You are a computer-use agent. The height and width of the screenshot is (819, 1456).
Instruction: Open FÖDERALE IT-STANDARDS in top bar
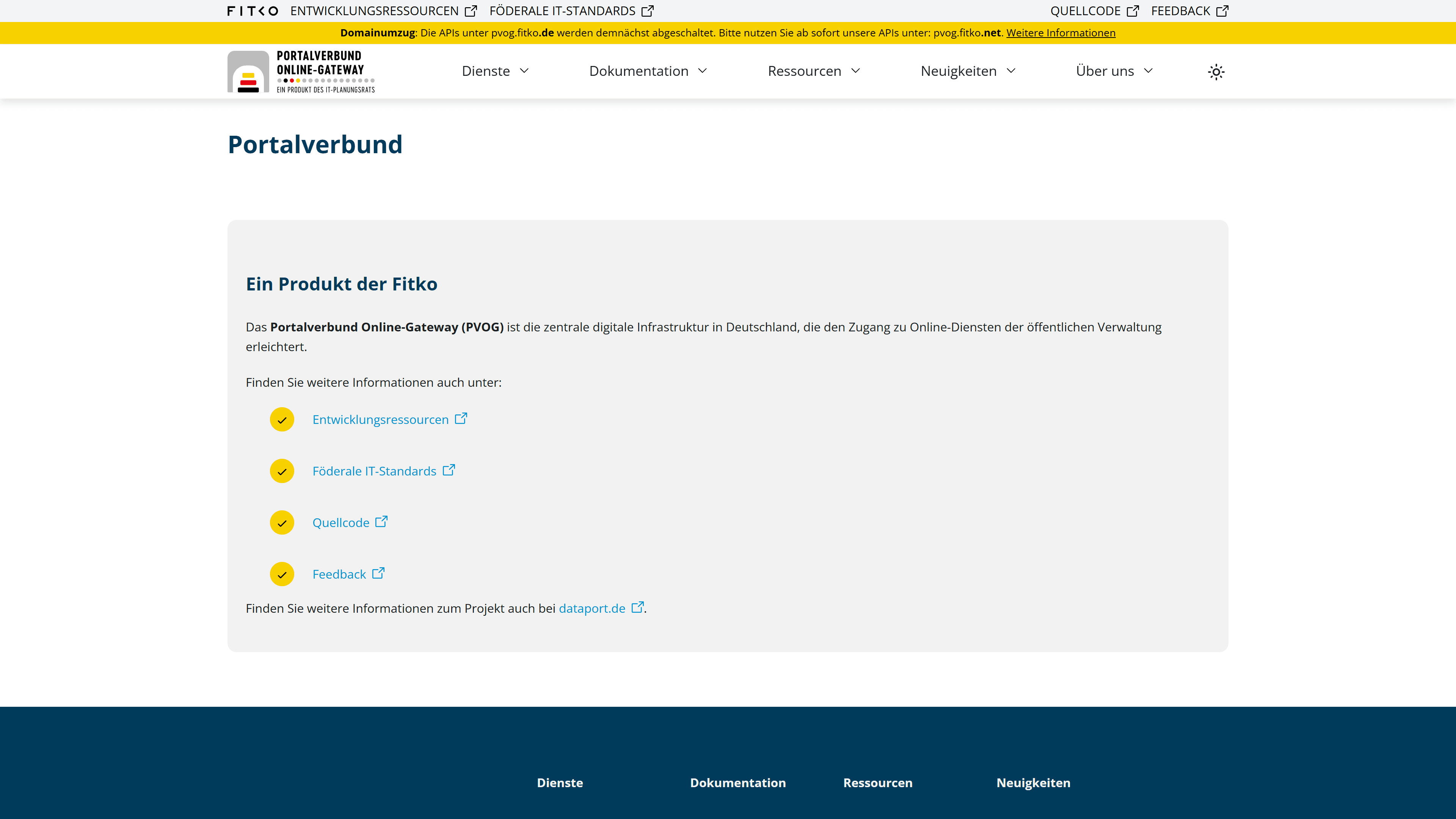(562, 11)
